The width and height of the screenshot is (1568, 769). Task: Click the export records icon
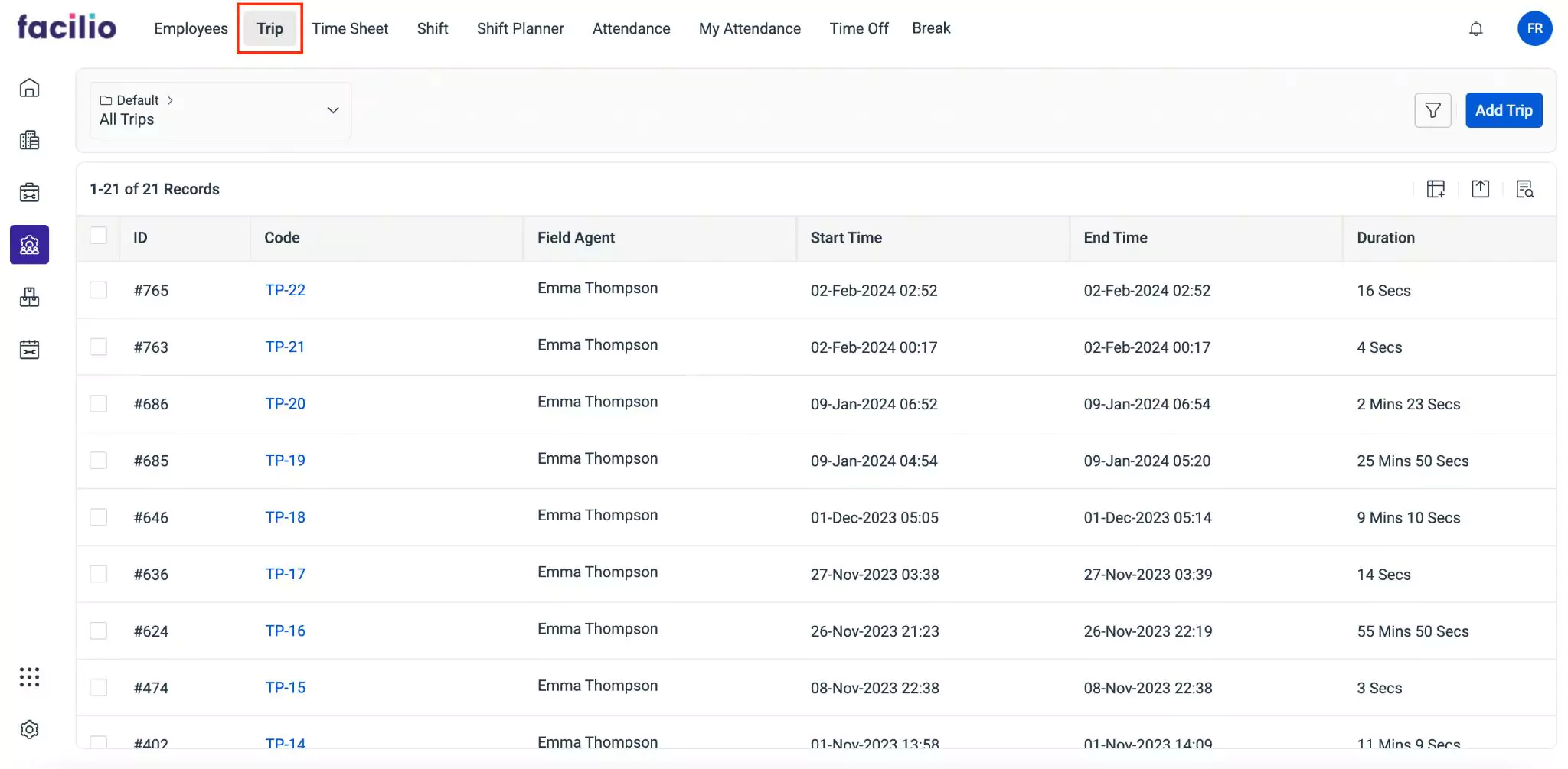click(1480, 189)
